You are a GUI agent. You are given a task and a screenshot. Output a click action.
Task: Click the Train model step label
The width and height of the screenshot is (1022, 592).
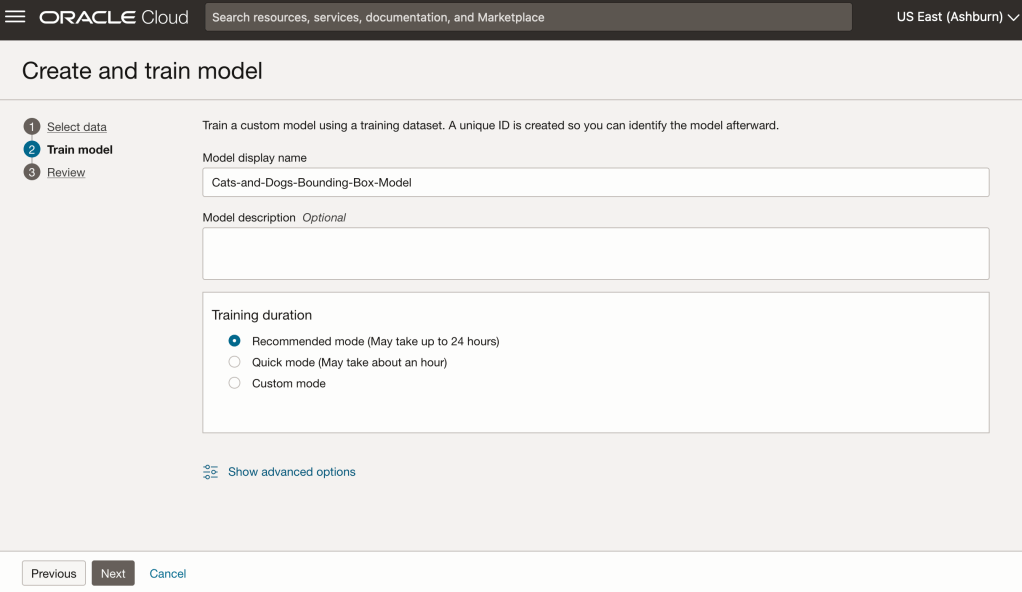click(x=80, y=150)
